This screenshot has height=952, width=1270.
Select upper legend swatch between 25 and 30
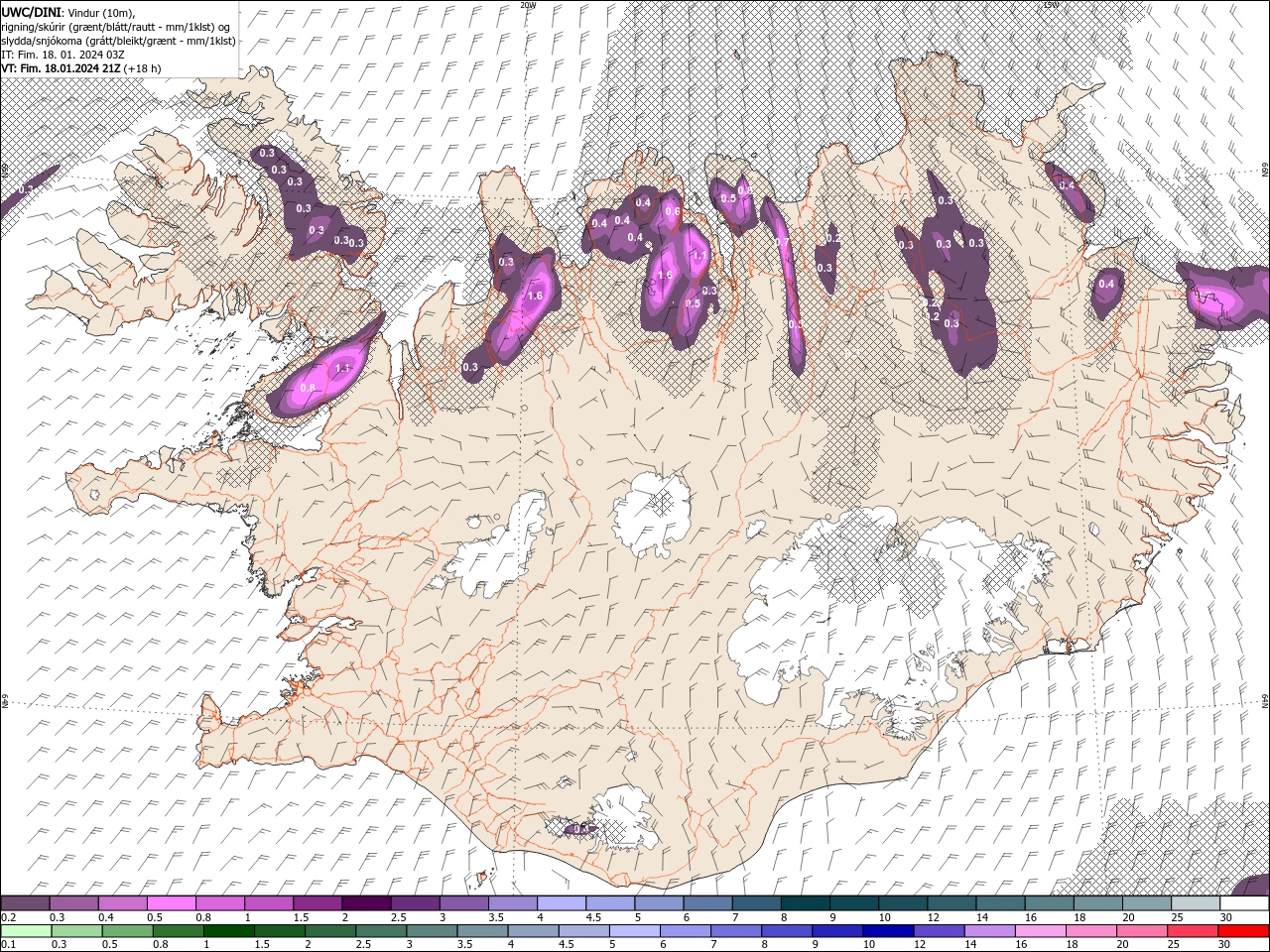(x=1195, y=903)
